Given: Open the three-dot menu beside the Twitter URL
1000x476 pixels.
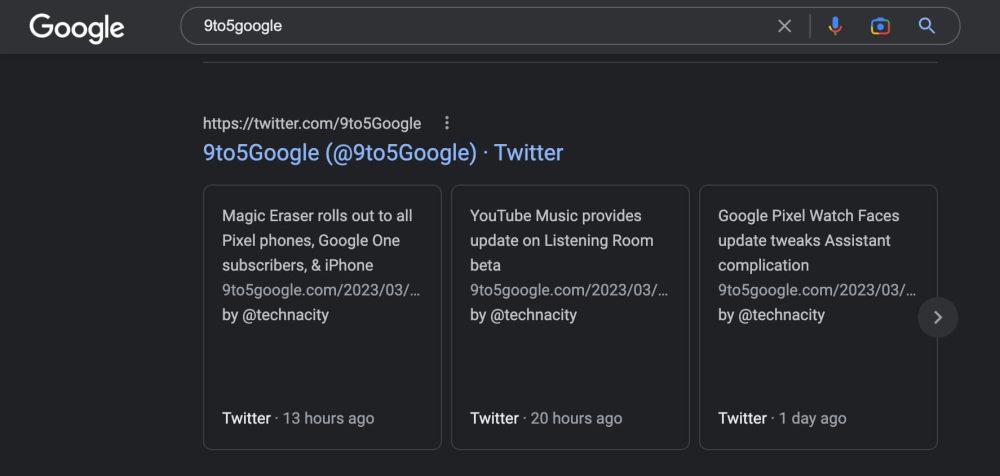Looking at the screenshot, I should point(447,123).
